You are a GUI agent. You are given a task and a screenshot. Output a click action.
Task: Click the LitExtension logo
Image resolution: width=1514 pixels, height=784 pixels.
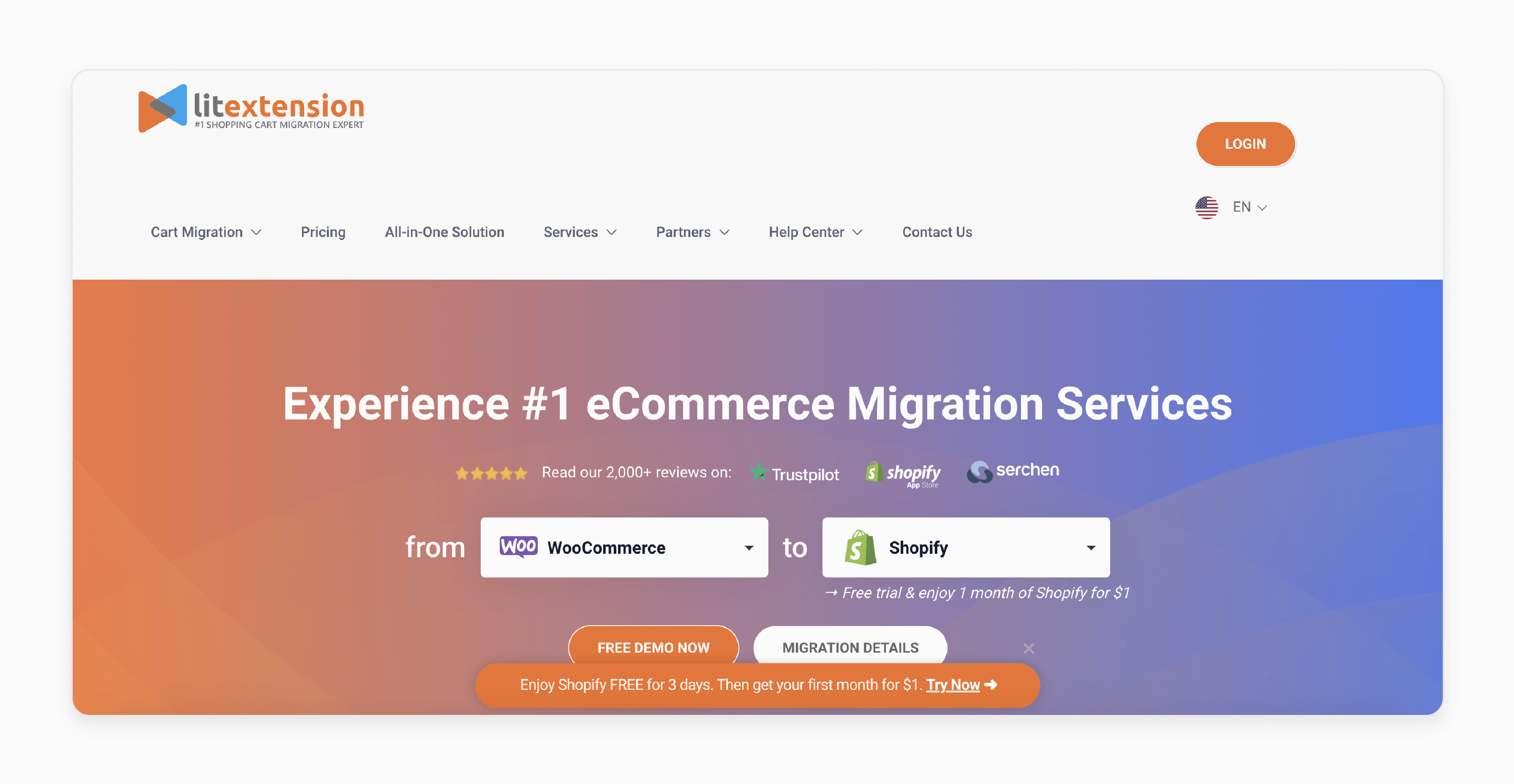[251, 108]
